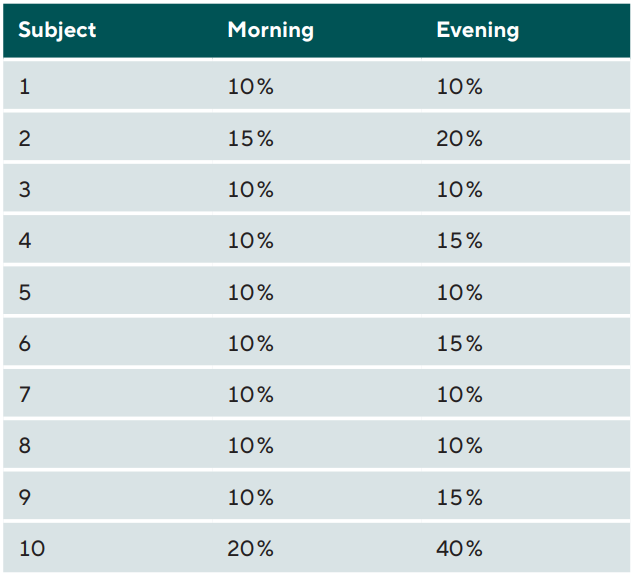The width and height of the screenshot is (635, 578).
Task: Click Subject 7 row number cell
Action: tap(108, 393)
